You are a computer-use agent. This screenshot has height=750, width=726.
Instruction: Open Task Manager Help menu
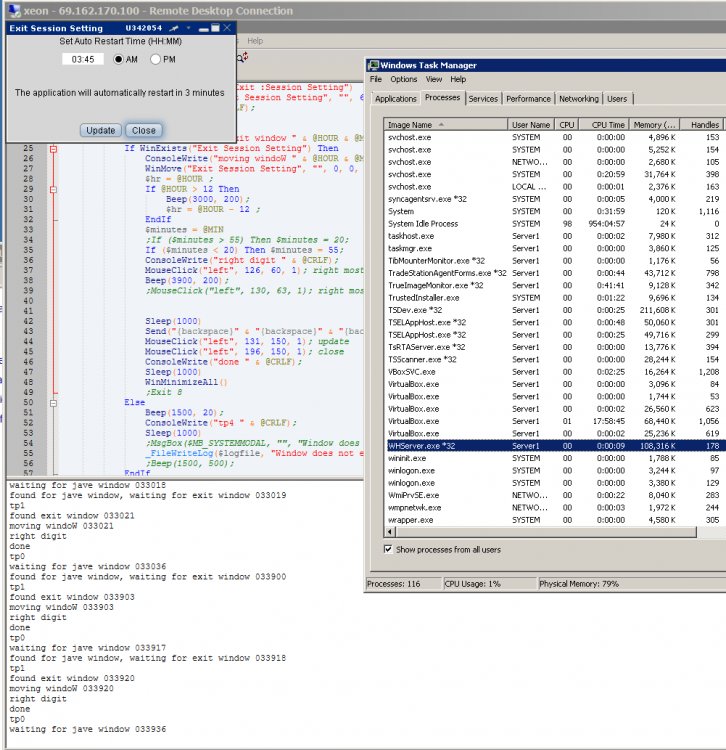tap(458, 79)
